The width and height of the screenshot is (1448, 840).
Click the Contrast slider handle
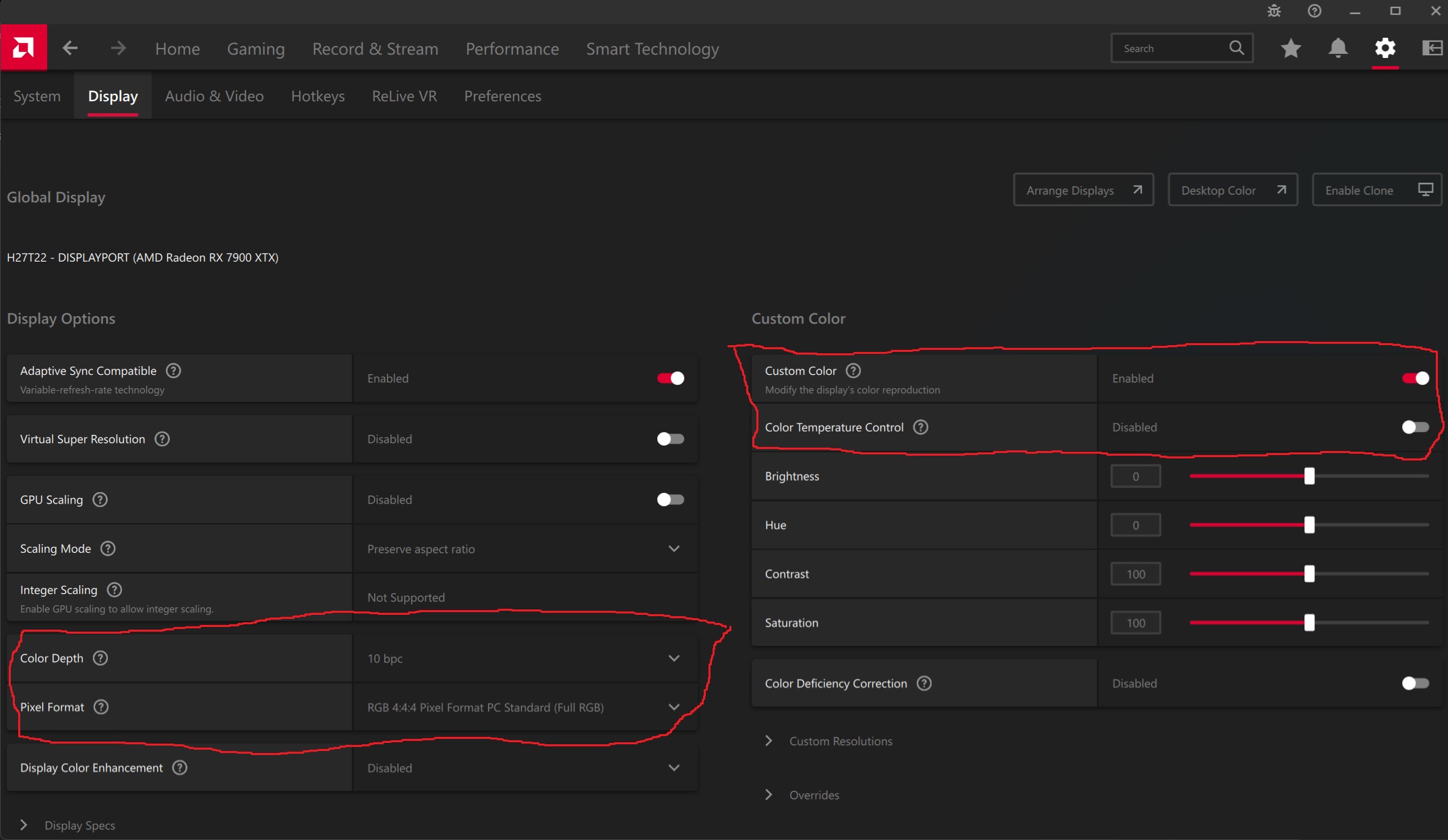point(1309,574)
